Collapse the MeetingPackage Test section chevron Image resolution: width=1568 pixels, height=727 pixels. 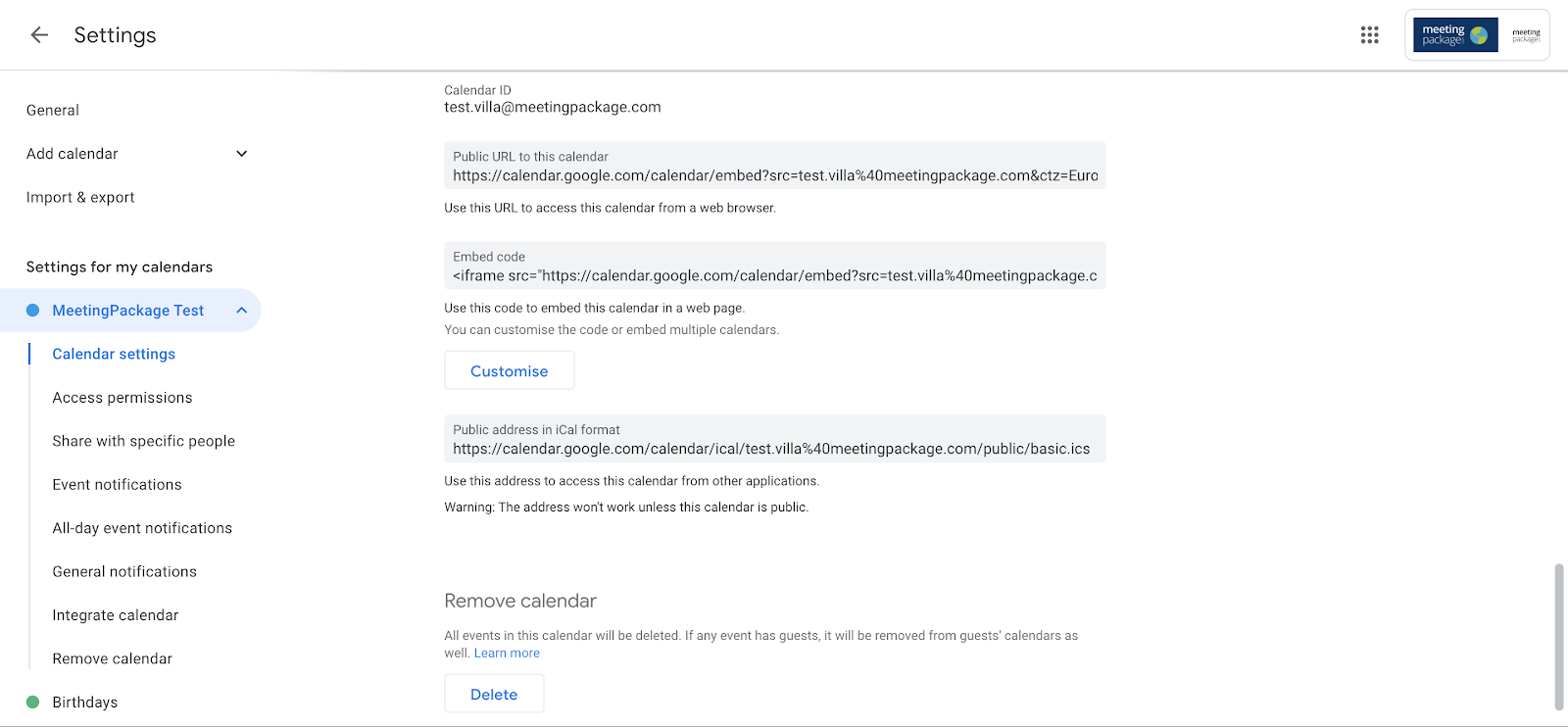click(x=242, y=311)
